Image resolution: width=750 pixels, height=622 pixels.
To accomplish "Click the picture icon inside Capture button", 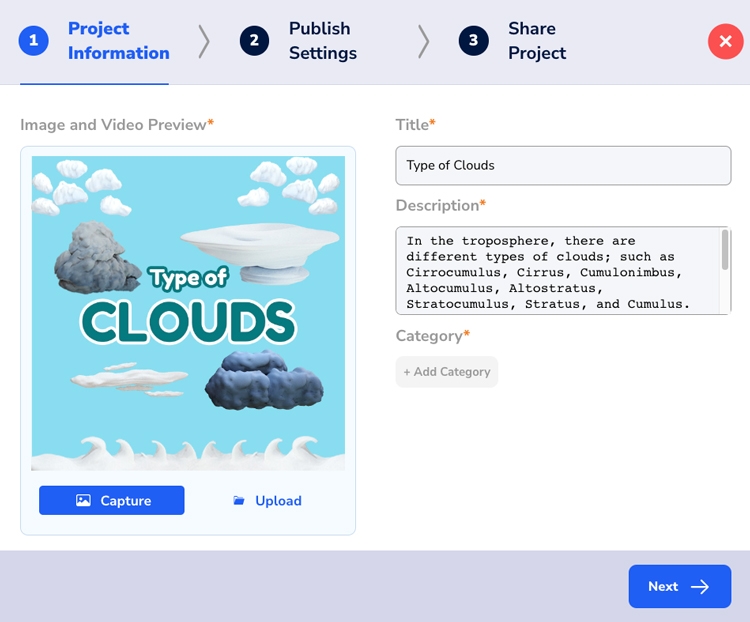I will tap(84, 501).
